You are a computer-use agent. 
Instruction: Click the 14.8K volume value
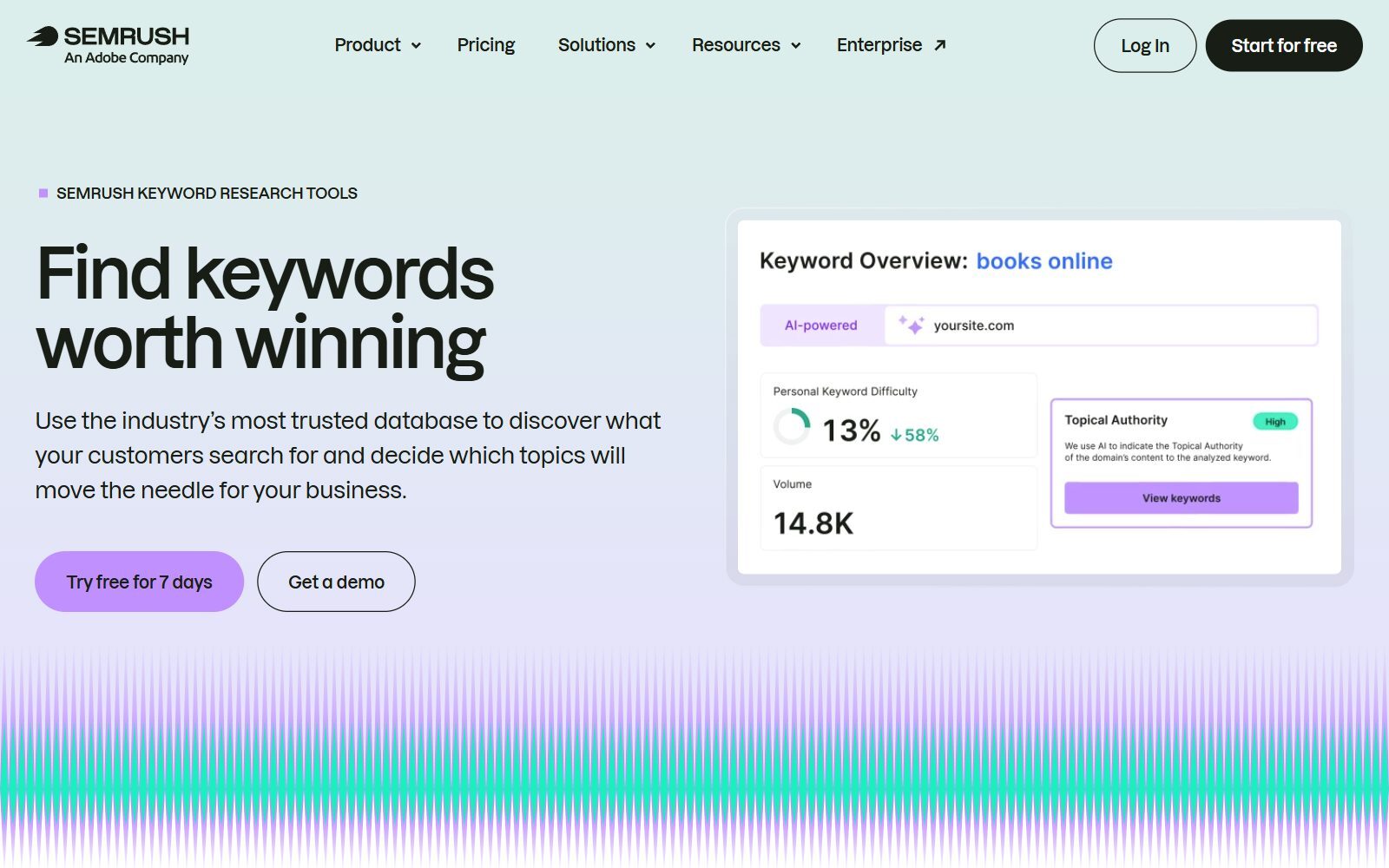813,523
